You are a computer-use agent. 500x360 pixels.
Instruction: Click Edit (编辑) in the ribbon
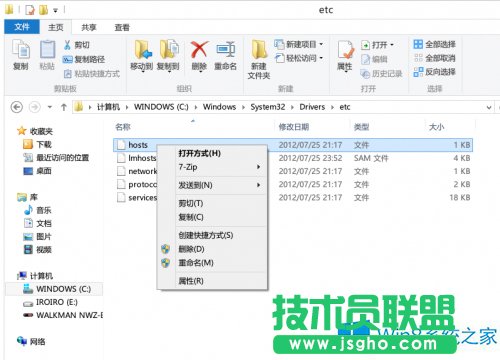[374, 59]
